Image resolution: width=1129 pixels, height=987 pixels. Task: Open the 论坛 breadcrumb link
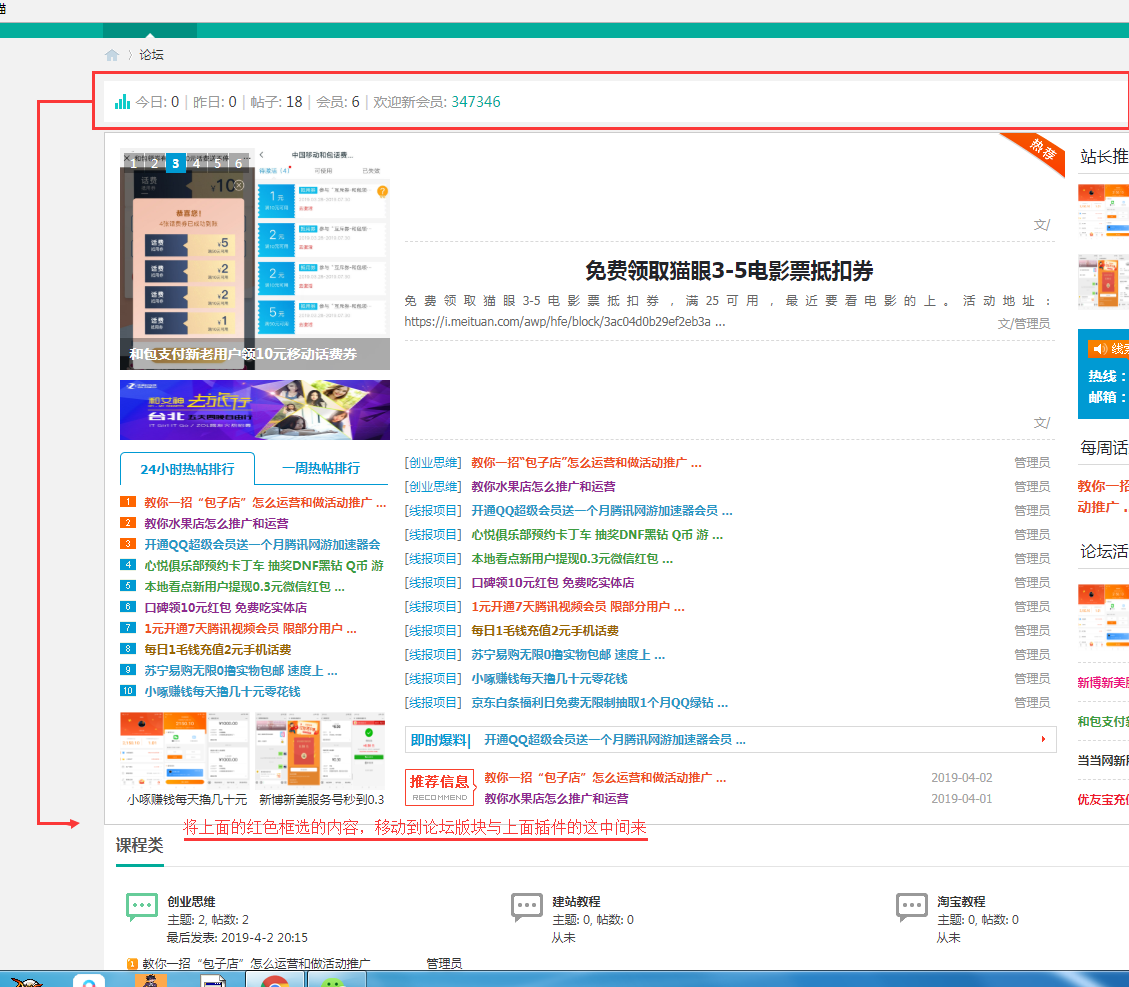151,55
